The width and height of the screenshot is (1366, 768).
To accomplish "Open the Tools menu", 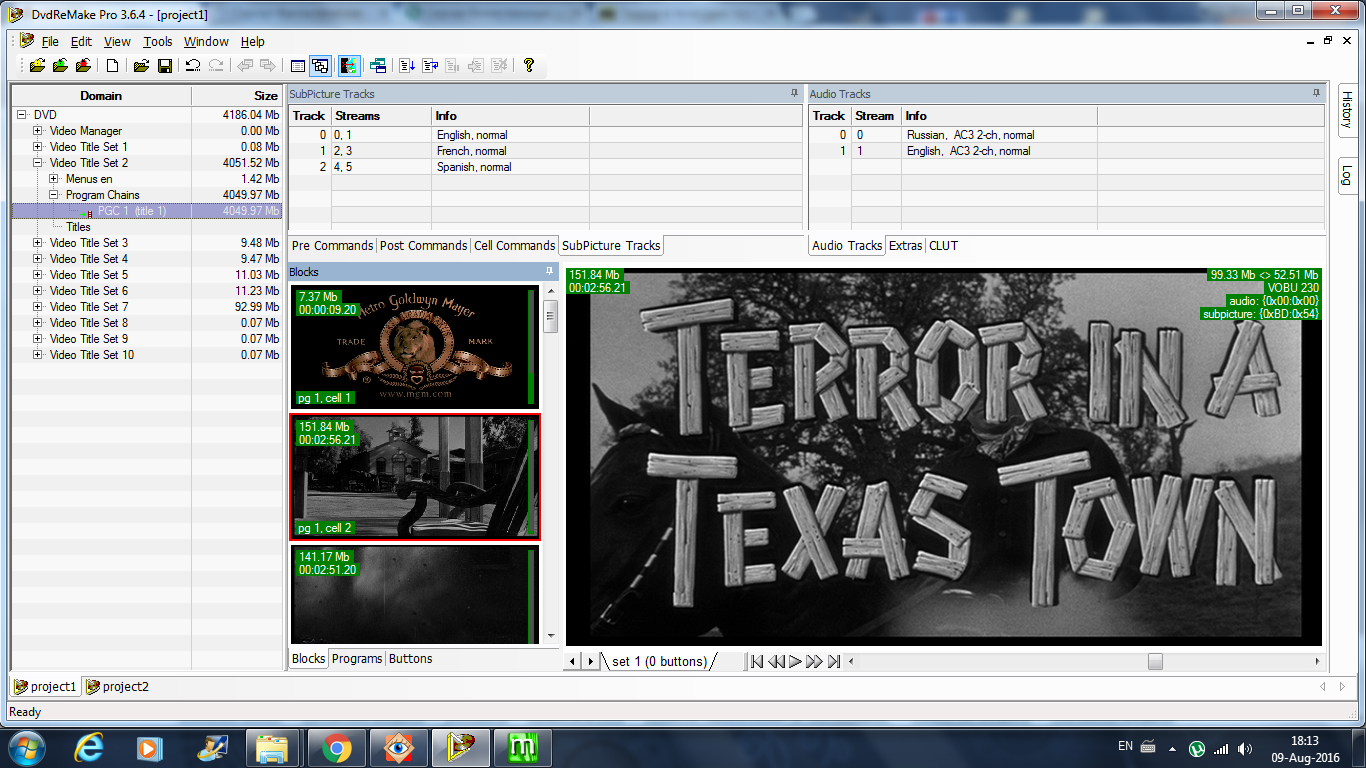I will click(157, 42).
